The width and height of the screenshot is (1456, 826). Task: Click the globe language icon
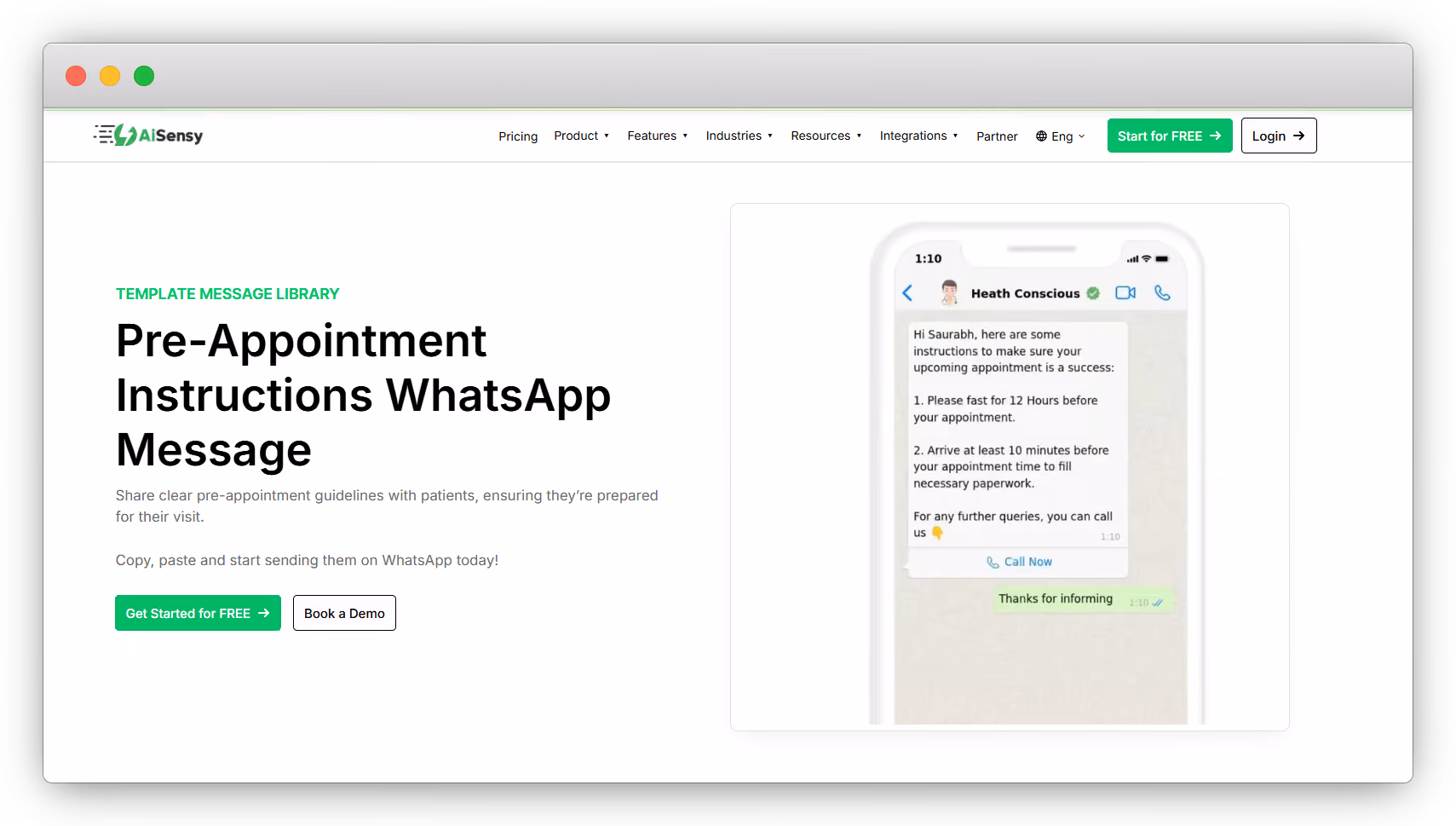[x=1041, y=136]
